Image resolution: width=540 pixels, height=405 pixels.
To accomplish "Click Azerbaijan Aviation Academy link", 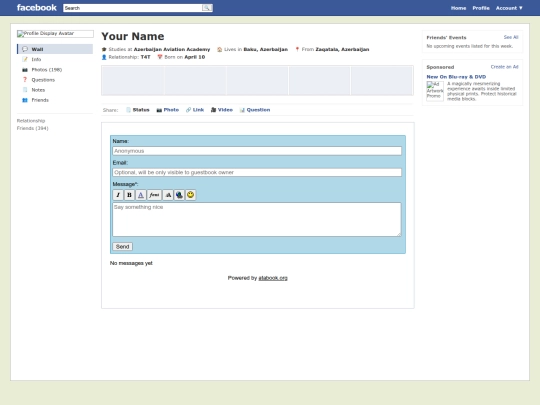I will [x=172, y=49].
